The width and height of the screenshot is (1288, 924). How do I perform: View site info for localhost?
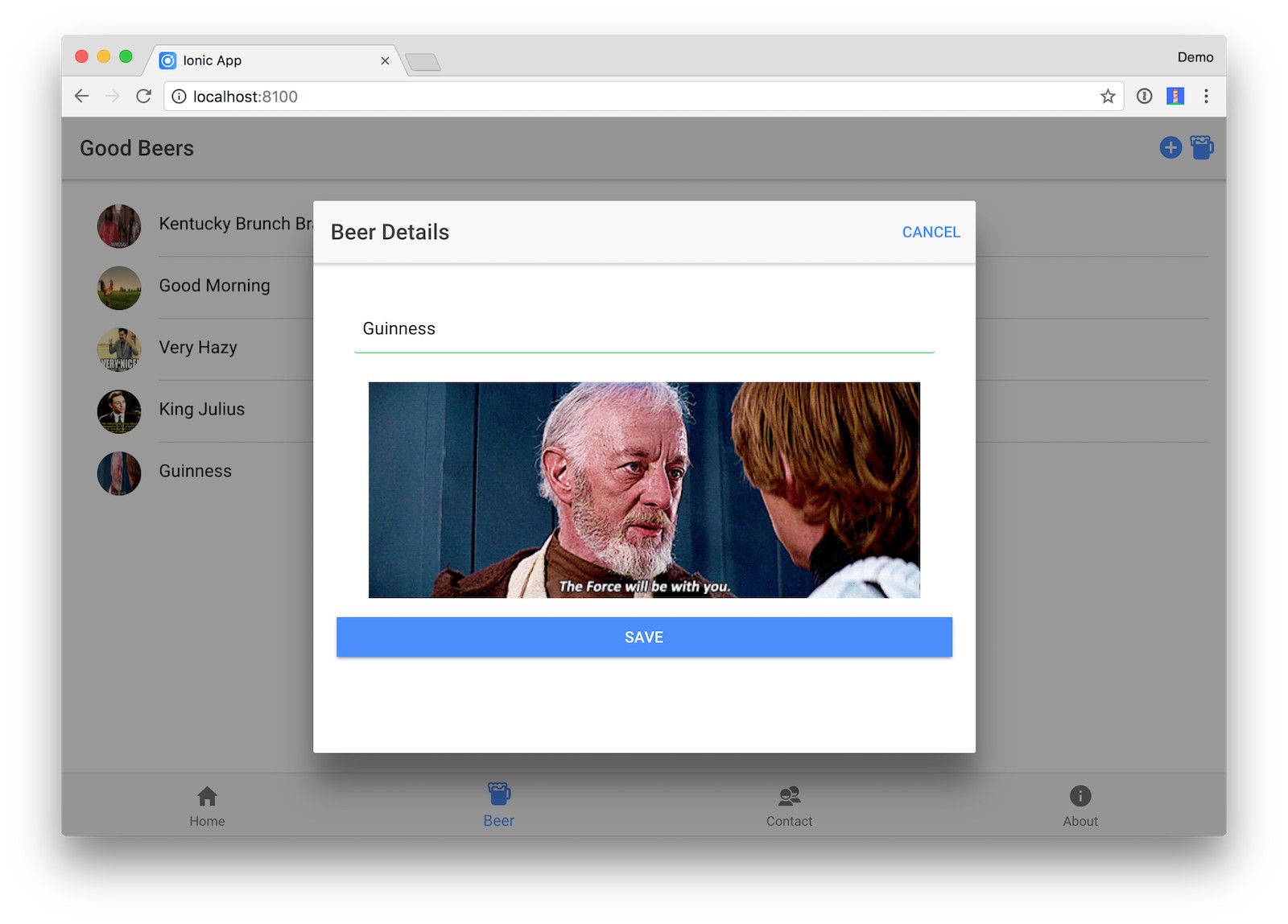pos(180,97)
